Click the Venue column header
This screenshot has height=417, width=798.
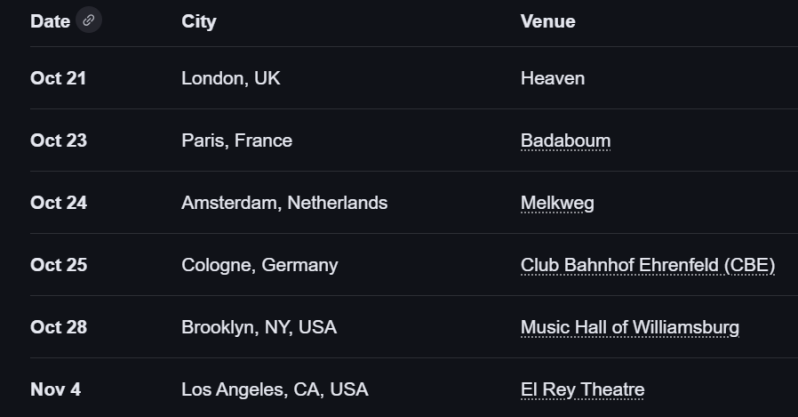[547, 21]
